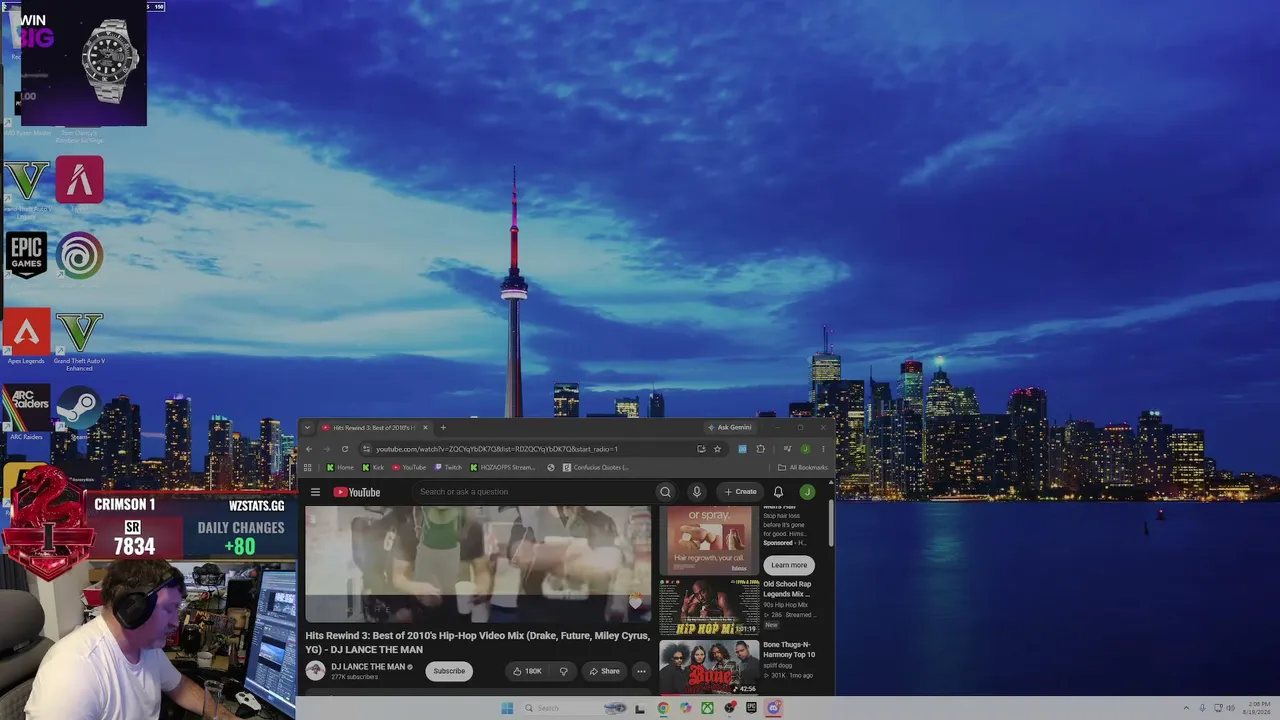The image size is (1280, 720).
Task: Show hidden system tray icons chevron
Action: (1186, 708)
